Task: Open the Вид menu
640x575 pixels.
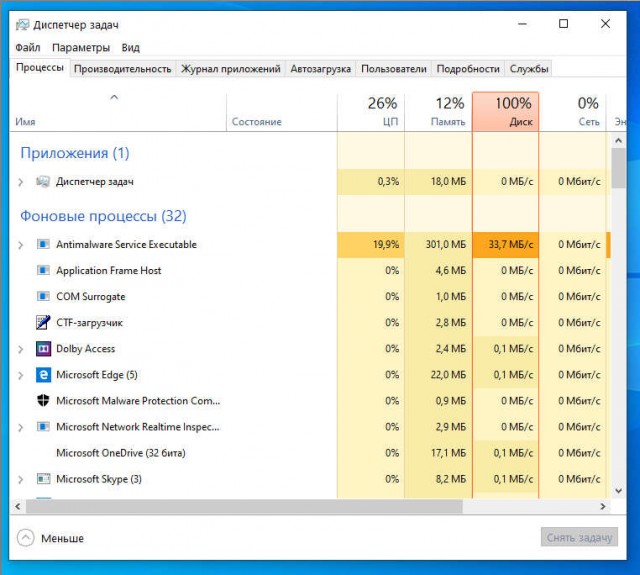Action: (131, 48)
